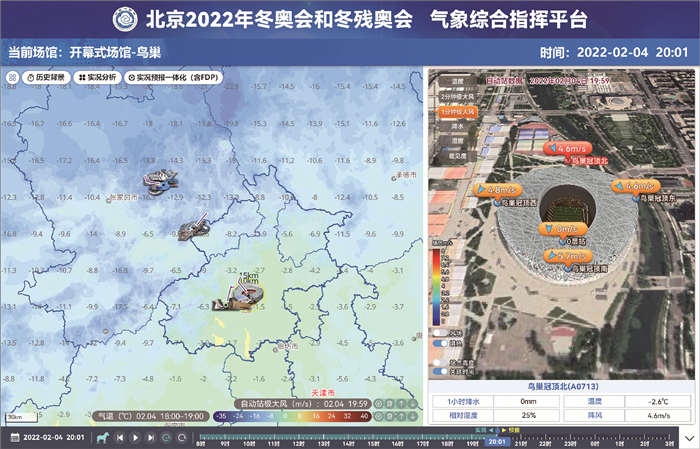Click the 相对湿度 table cell
Viewport: 700px width, 449px height.
463,415
